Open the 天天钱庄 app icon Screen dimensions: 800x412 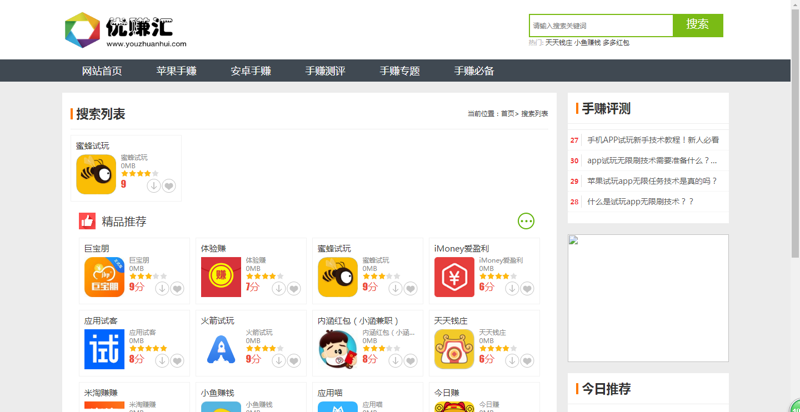click(455, 349)
